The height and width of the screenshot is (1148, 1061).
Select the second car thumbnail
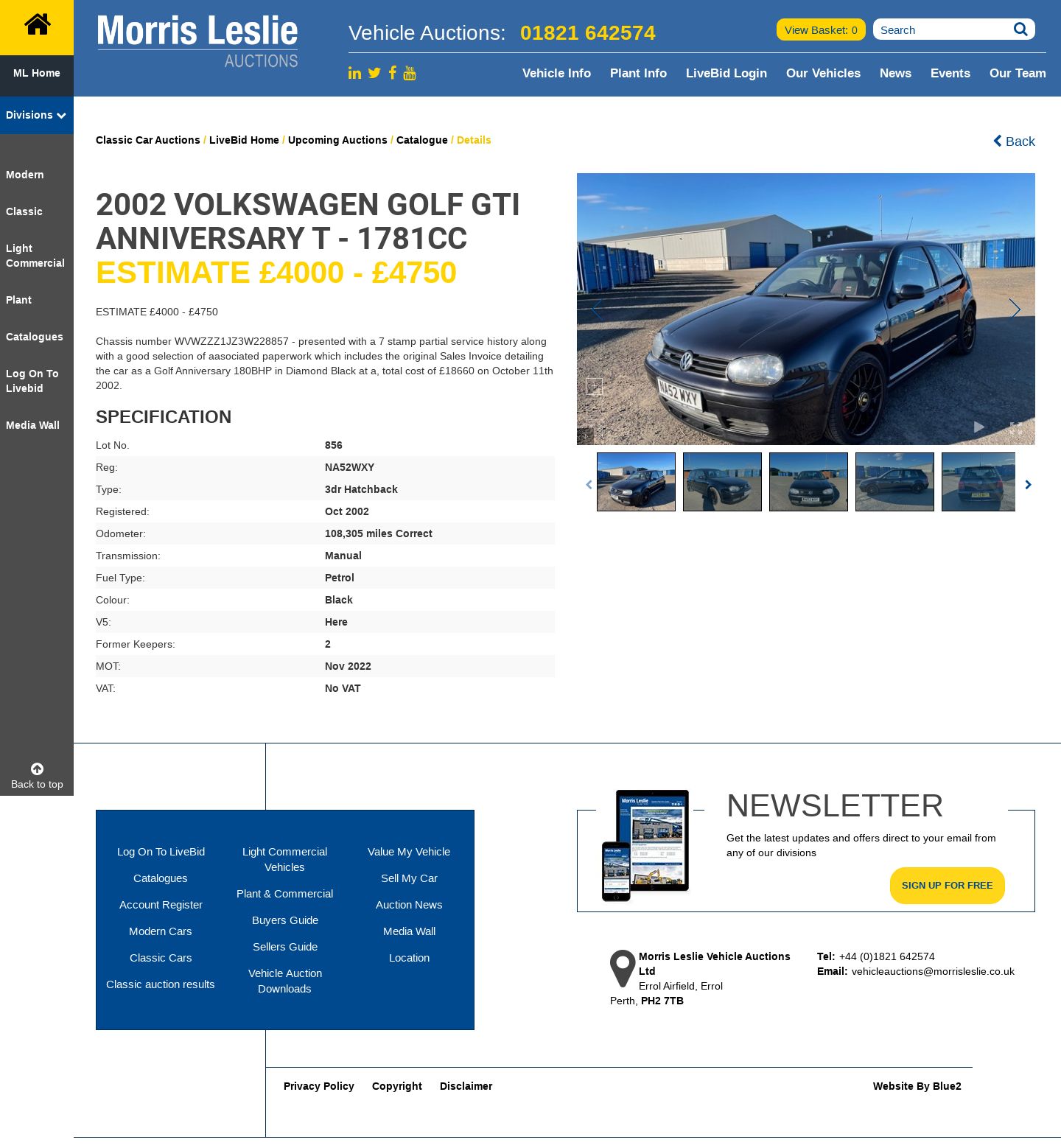(722, 482)
